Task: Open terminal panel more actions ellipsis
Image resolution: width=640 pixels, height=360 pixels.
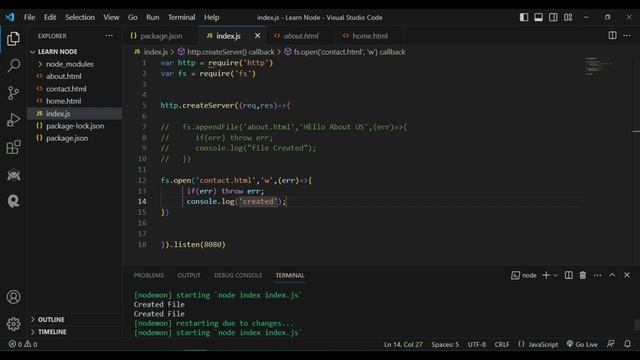Action: [598, 276]
